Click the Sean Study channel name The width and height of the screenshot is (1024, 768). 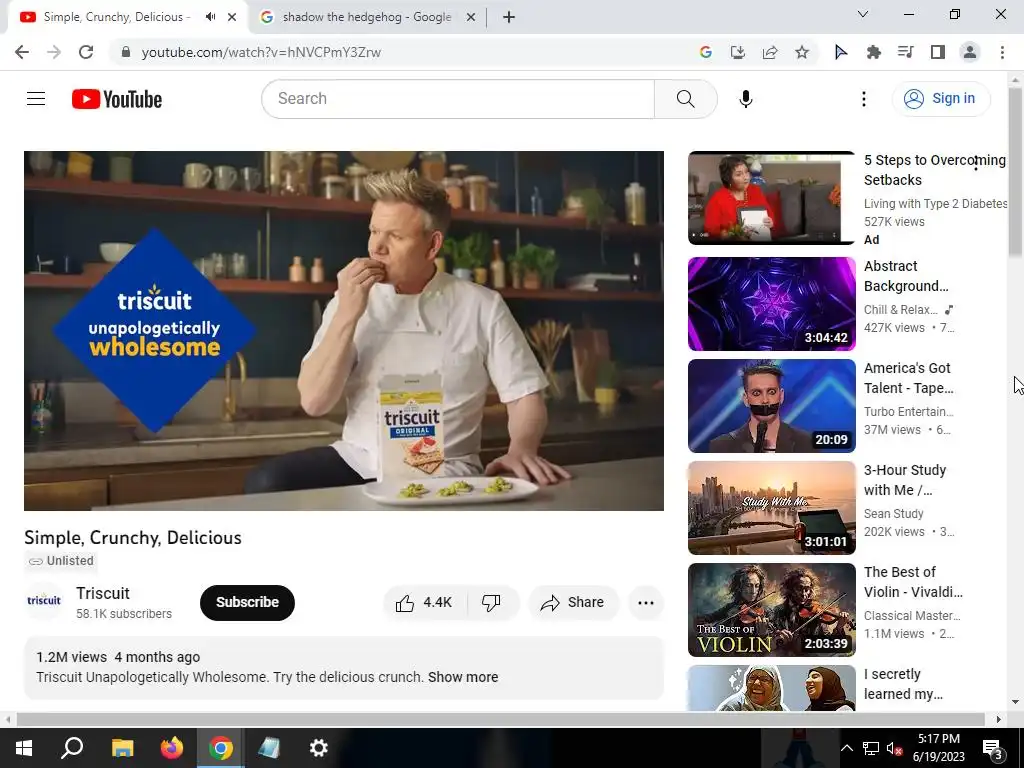tap(893, 514)
